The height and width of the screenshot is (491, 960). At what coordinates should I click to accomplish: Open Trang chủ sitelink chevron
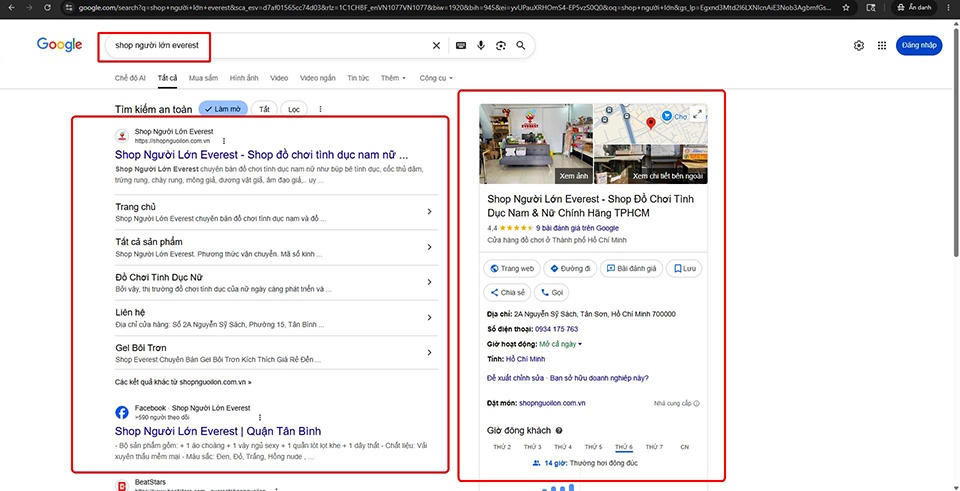point(429,212)
